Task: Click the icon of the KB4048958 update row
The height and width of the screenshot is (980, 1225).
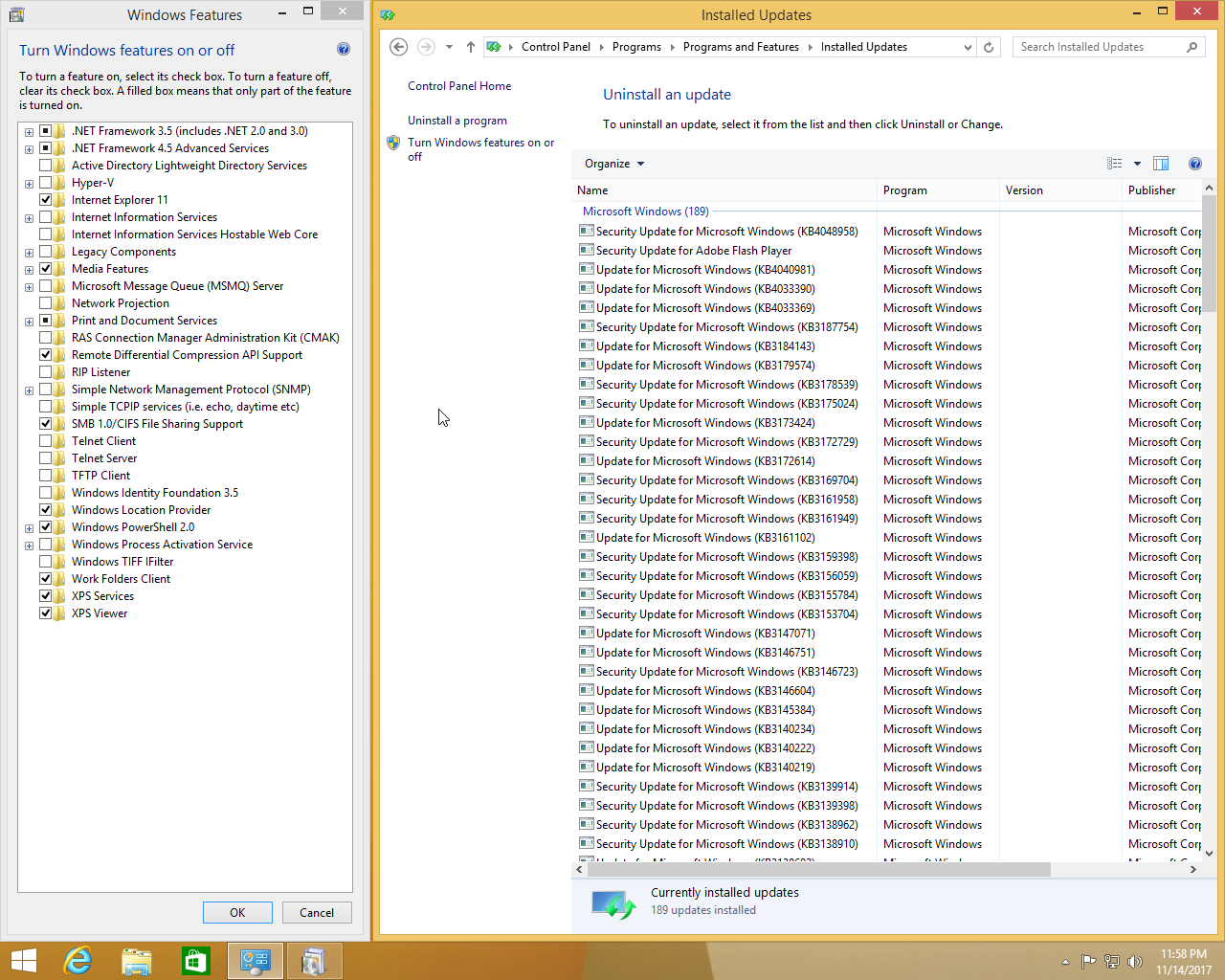Action: coord(586,231)
